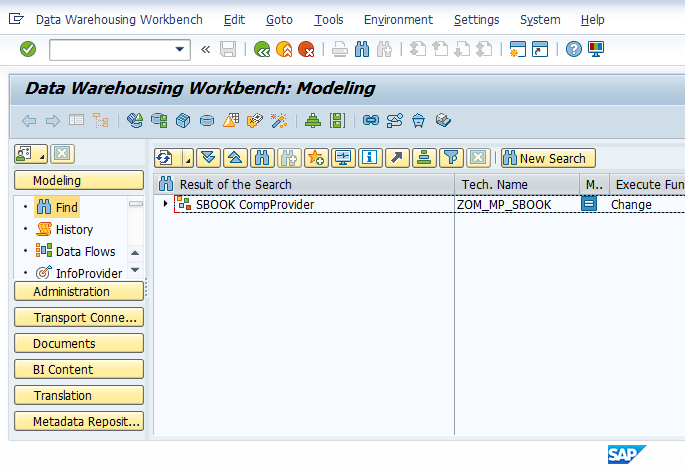The height and width of the screenshot is (466, 685).
Task: Click the green hierarchy pyramid icon in application toolbar
Action: [x=313, y=121]
